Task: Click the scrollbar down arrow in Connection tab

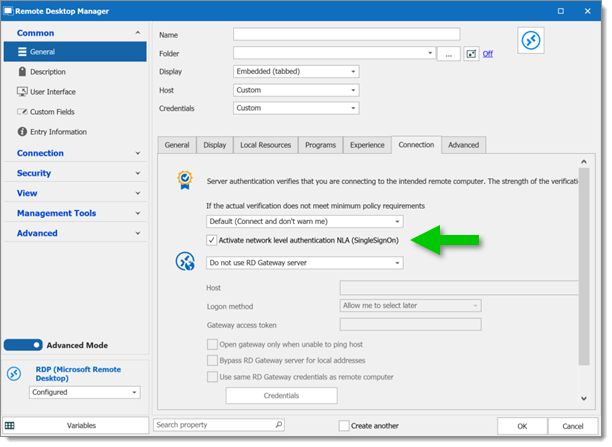Action: tap(584, 399)
